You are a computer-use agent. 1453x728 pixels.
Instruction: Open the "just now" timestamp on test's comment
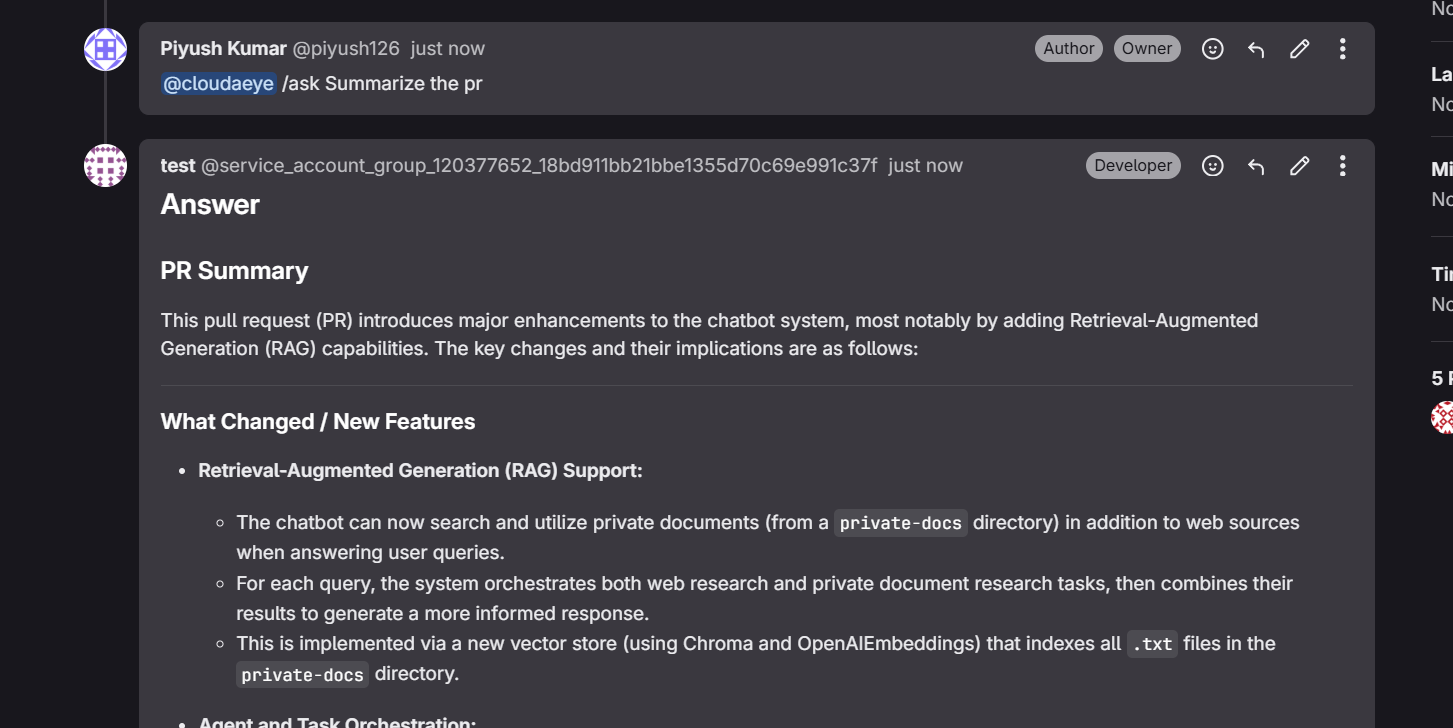click(x=925, y=165)
